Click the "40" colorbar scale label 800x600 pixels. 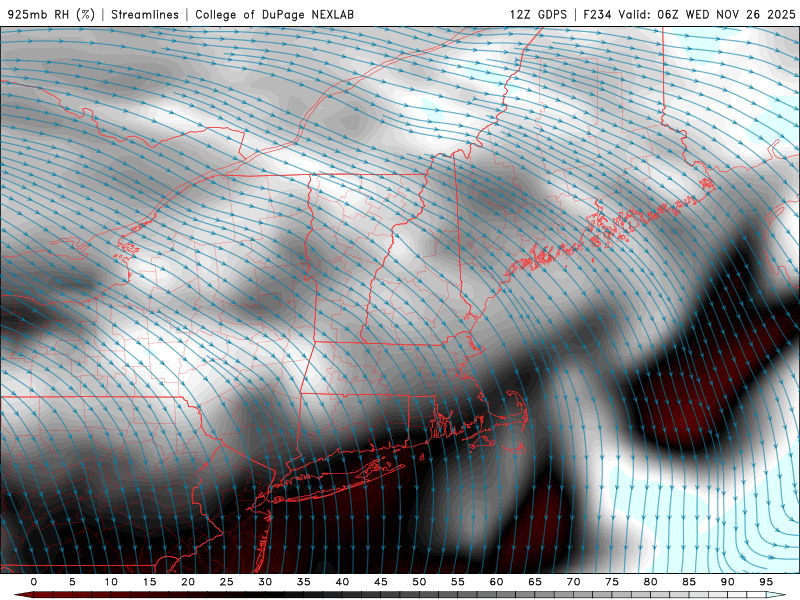pos(342,582)
